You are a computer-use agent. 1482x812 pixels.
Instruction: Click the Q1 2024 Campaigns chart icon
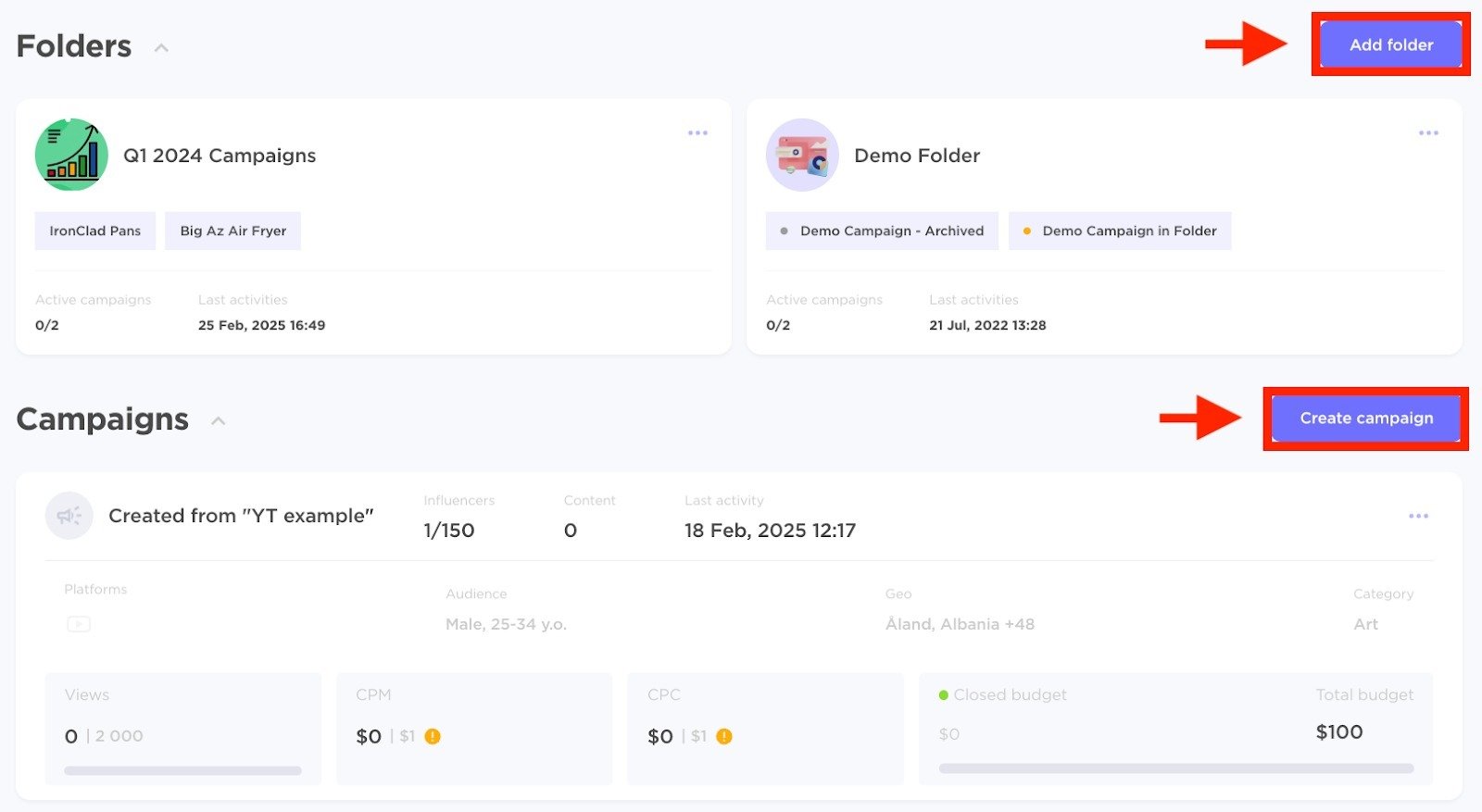[x=71, y=155]
